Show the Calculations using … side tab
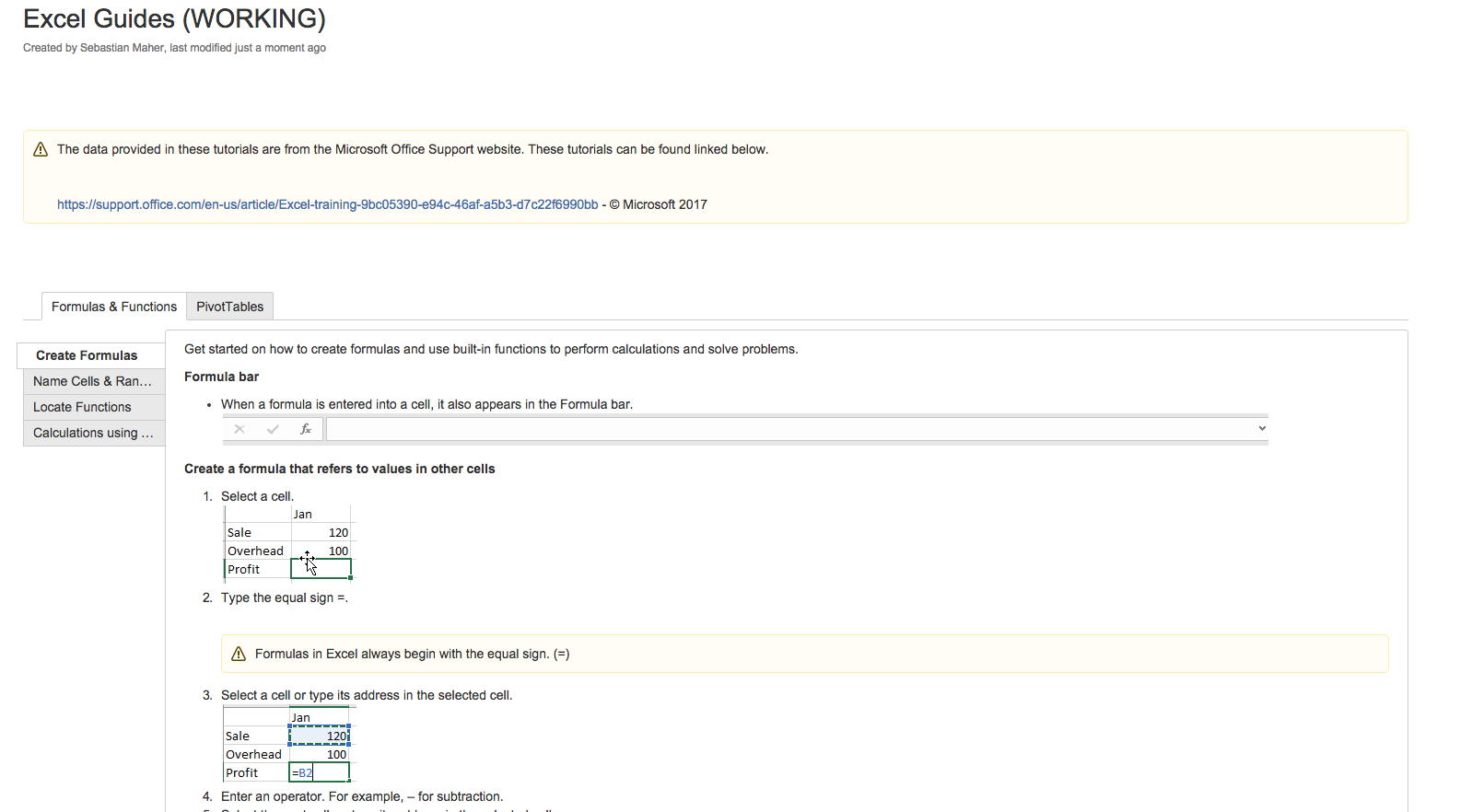1460x812 pixels. 94,433
